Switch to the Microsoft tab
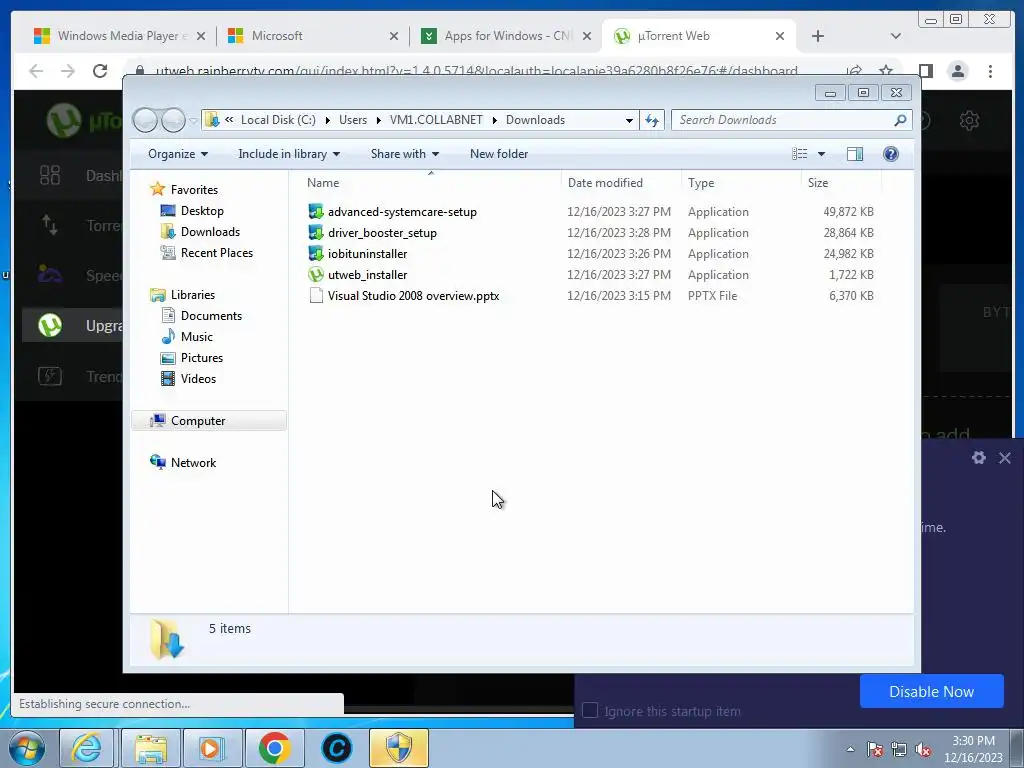Viewport: 1024px width, 768px height. coord(312,36)
